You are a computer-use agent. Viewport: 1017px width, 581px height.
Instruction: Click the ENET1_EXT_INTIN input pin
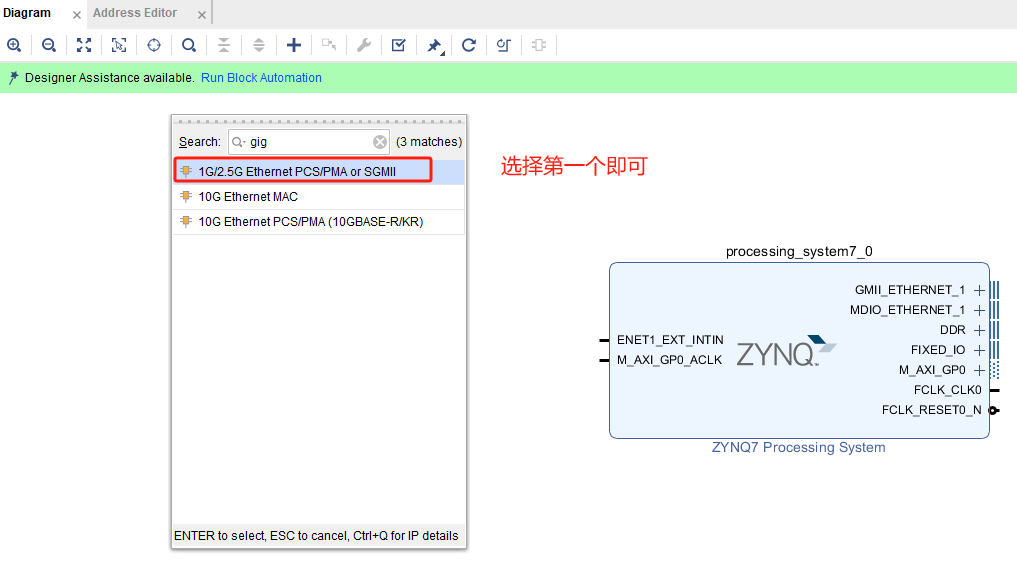point(604,340)
